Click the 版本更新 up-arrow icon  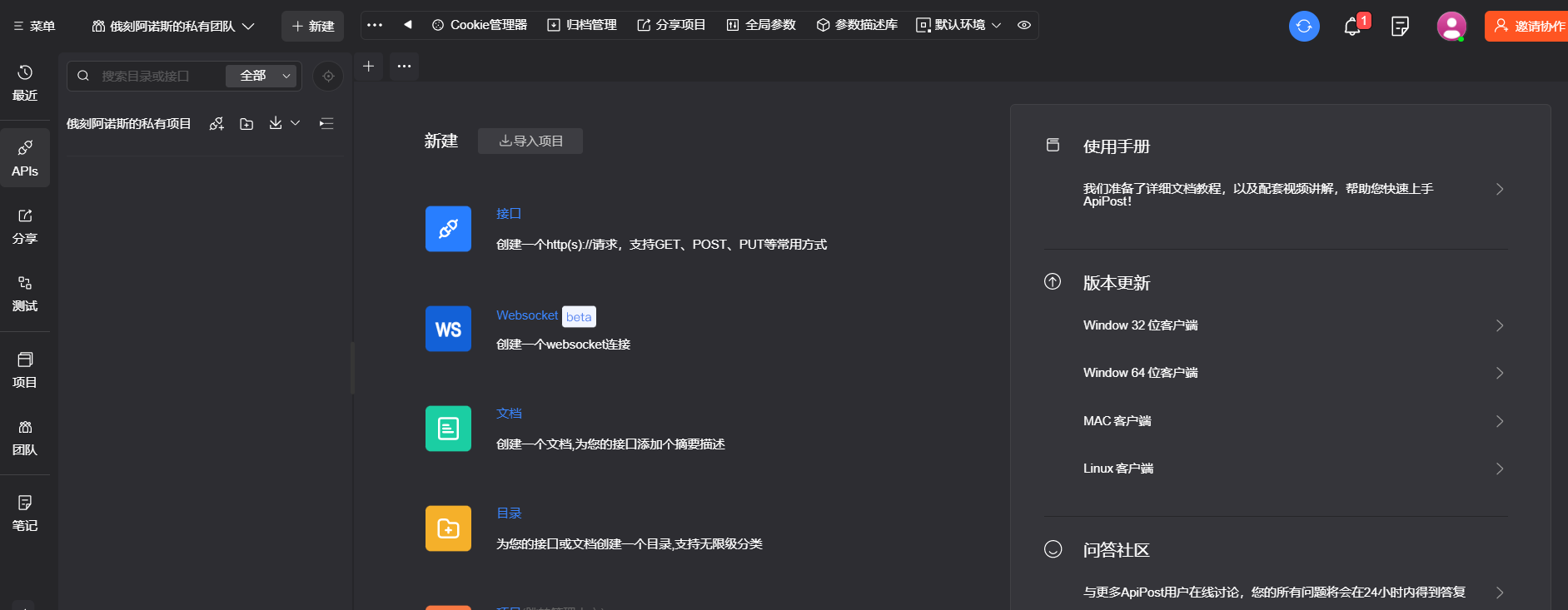click(x=1053, y=281)
